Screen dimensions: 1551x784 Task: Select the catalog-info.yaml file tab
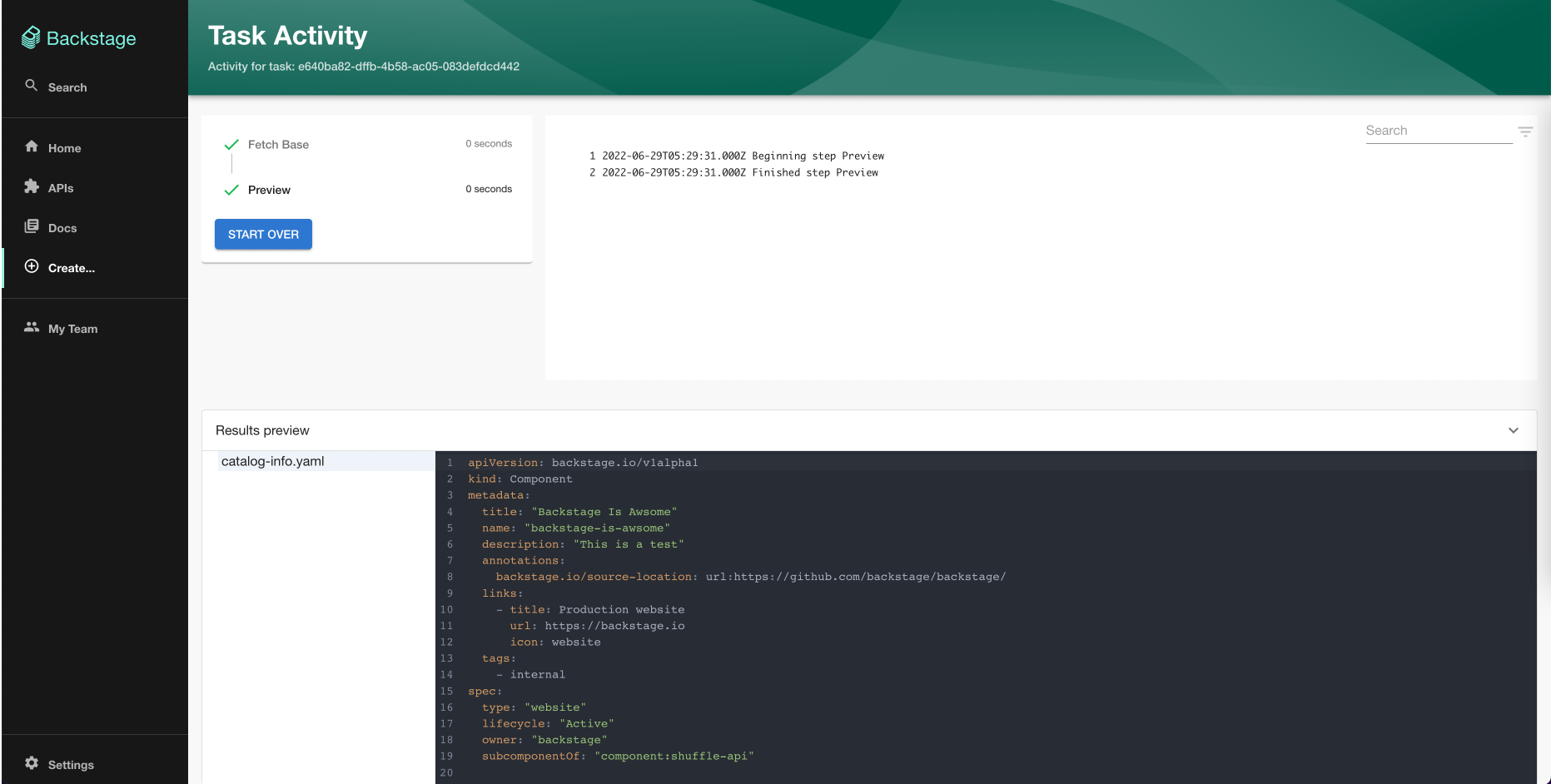[x=272, y=460]
